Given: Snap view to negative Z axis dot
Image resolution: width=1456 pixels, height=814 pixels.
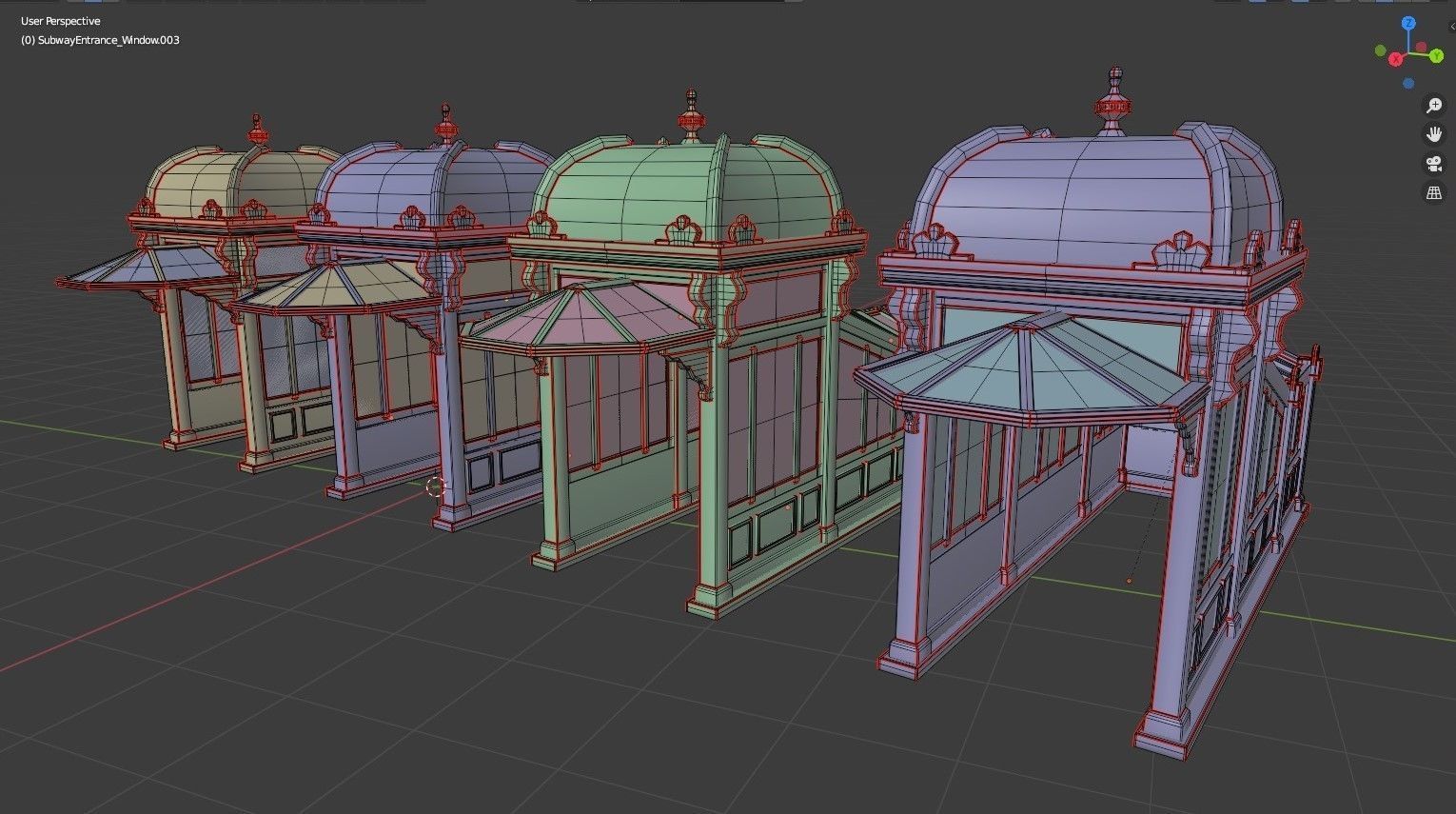Looking at the screenshot, I should [x=1408, y=84].
